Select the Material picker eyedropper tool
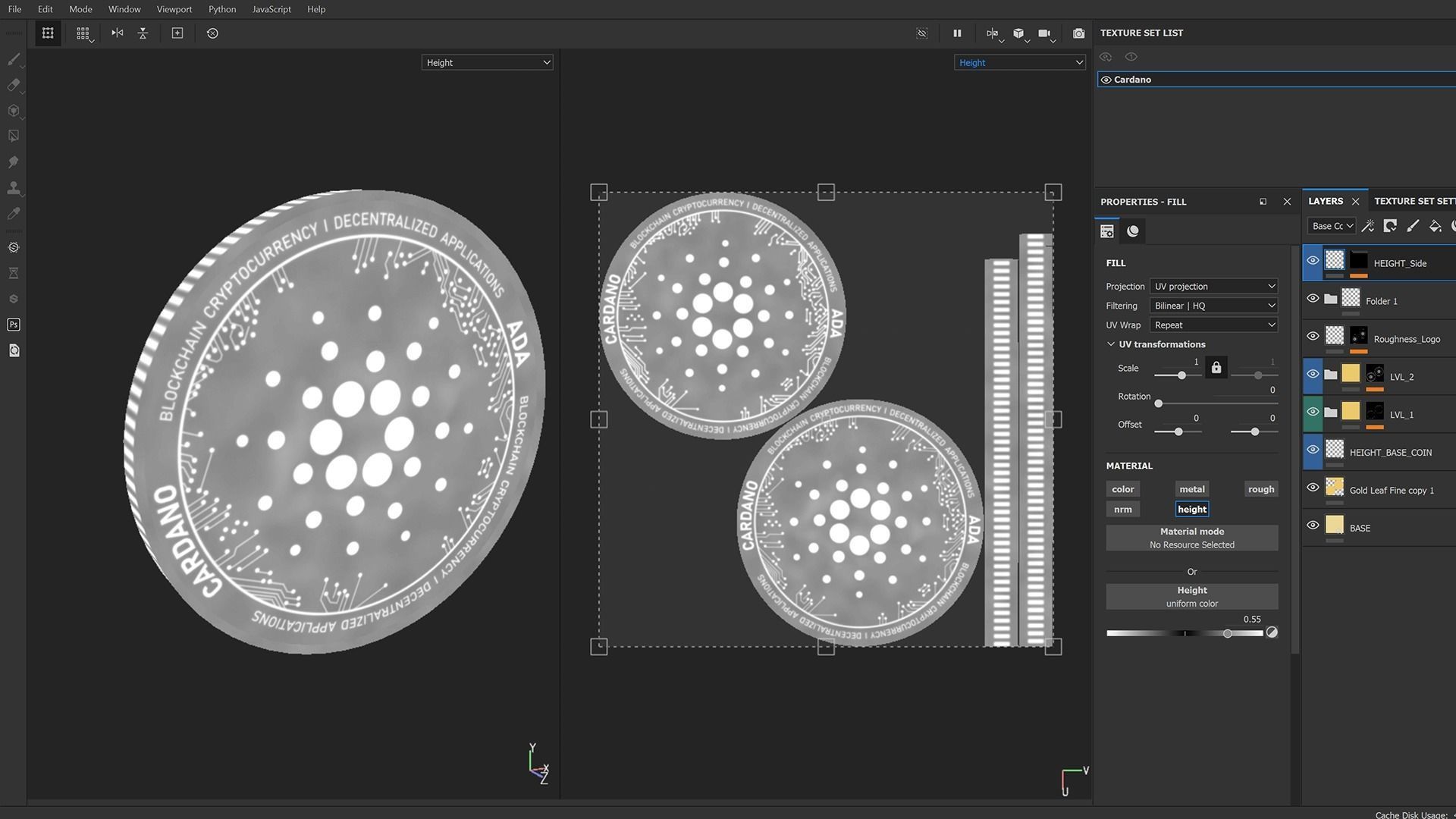This screenshot has height=819, width=1456. point(14,213)
